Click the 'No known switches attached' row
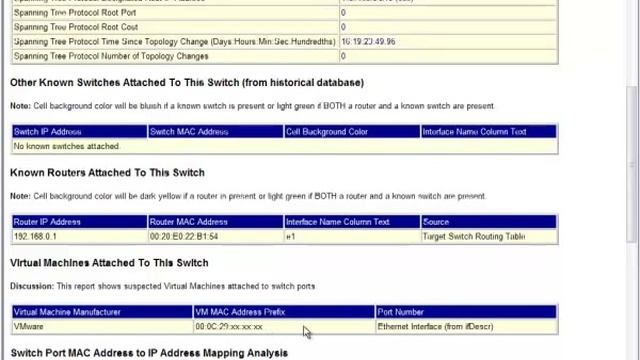The image size is (640, 360). pyautogui.click(x=284, y=146)
